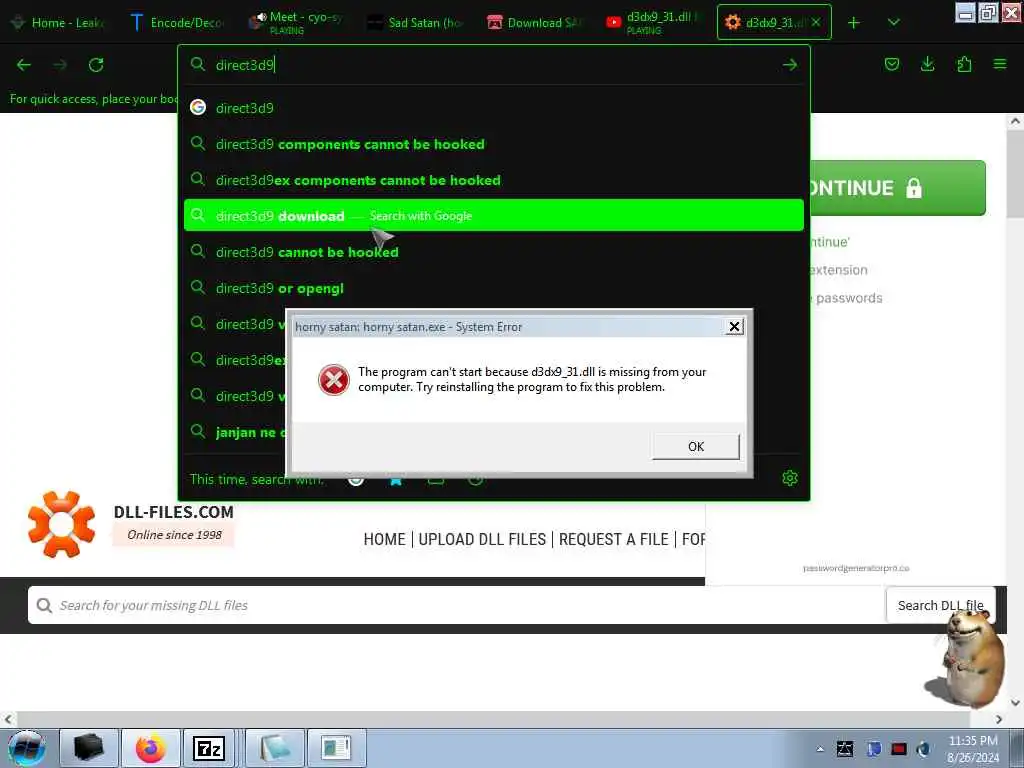The width and height of the screenshot is (1024, 768).
Task: Open the document window taskbar icon
Action: pyautogui.click(x=336, y=748)
